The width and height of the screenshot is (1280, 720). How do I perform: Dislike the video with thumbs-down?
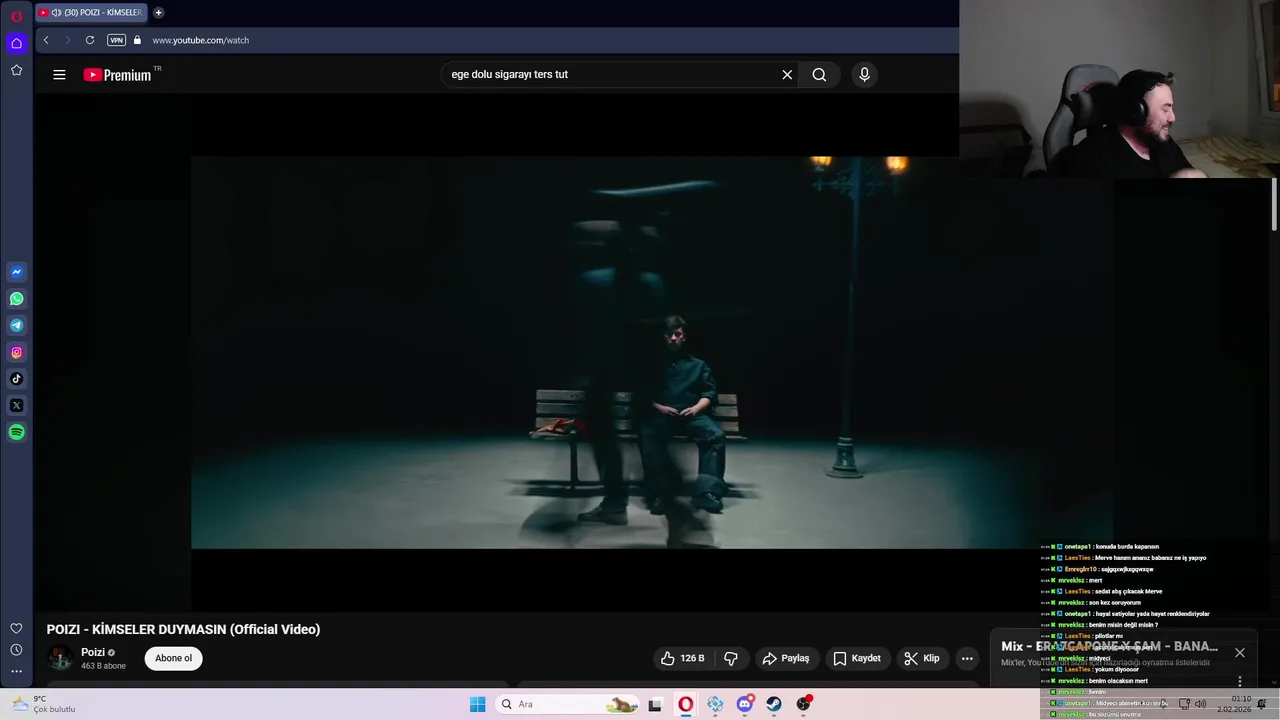(x=731, y=658)
